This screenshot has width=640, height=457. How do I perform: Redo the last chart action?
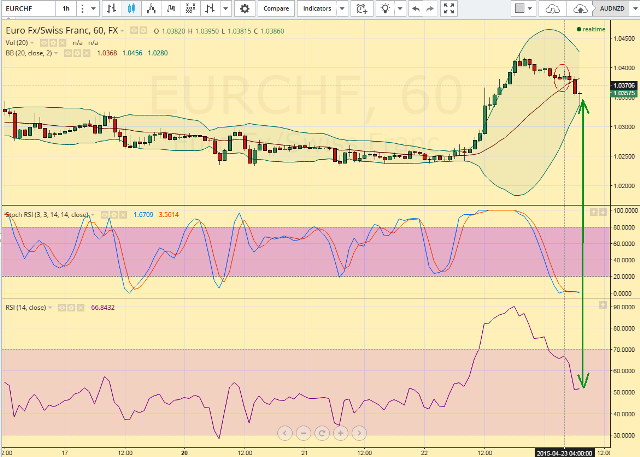point(429,8)
